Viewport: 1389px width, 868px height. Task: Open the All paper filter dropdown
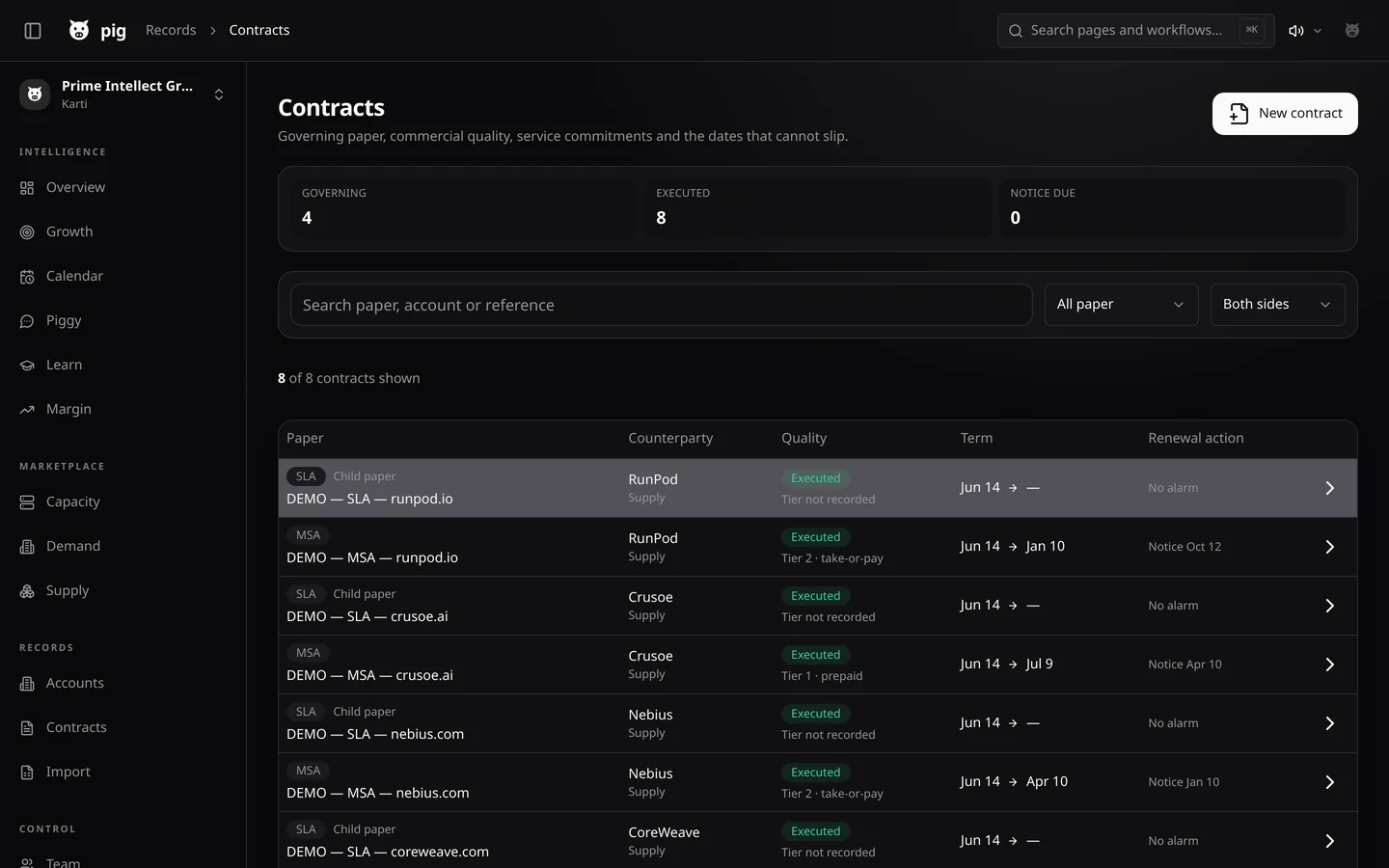click(x=1121, y=305)
